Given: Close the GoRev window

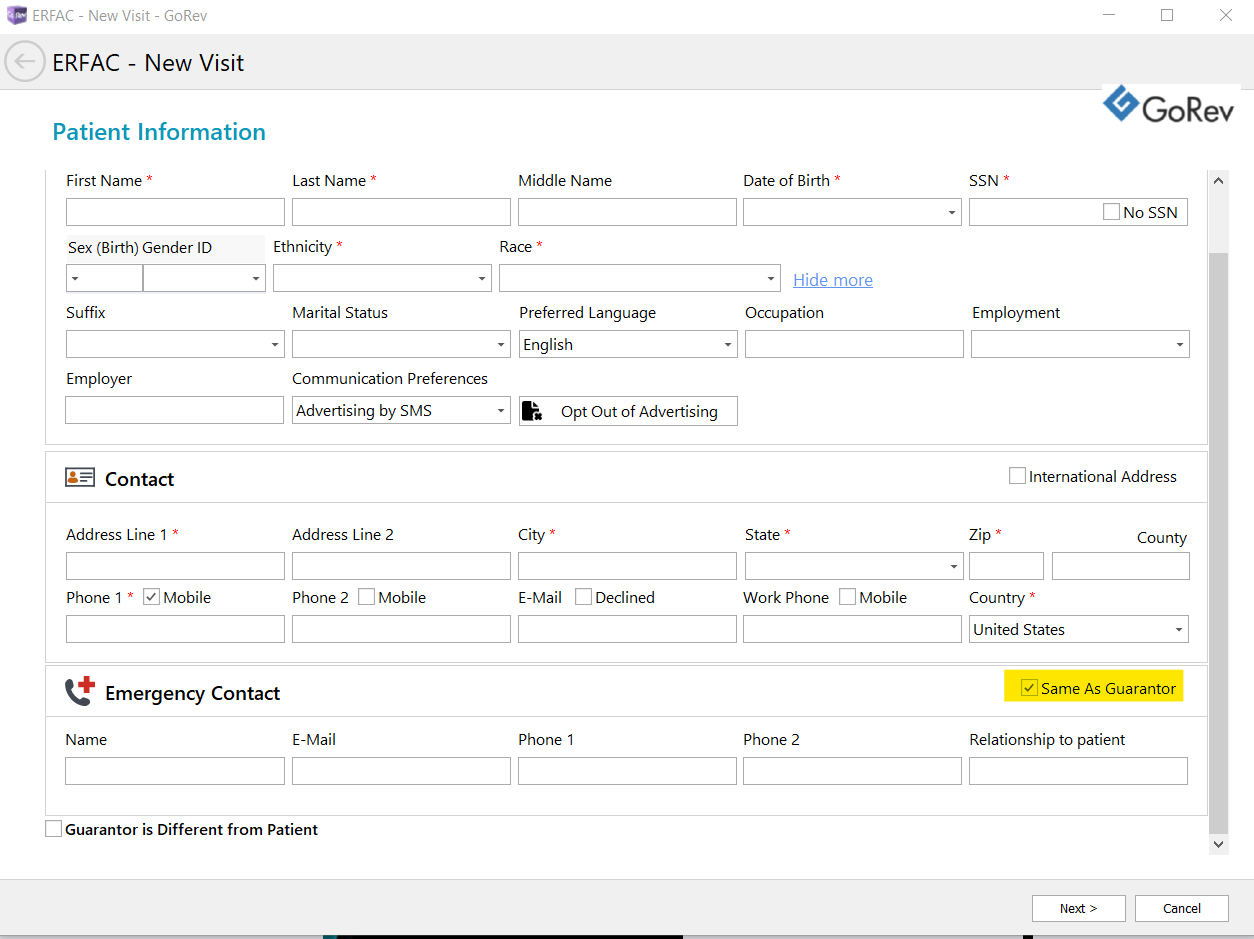Looking at the screenshot, I should (x=1225, y=15).
